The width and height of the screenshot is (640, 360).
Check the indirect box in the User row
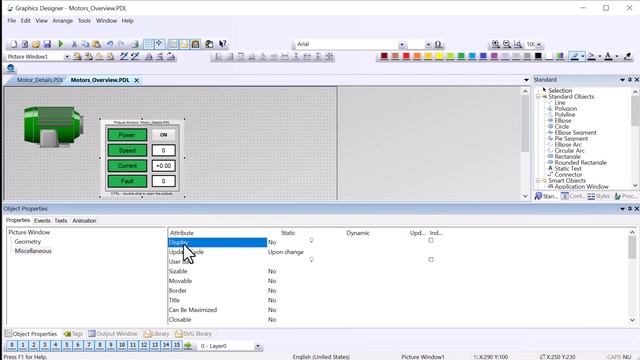pos(431,260)
